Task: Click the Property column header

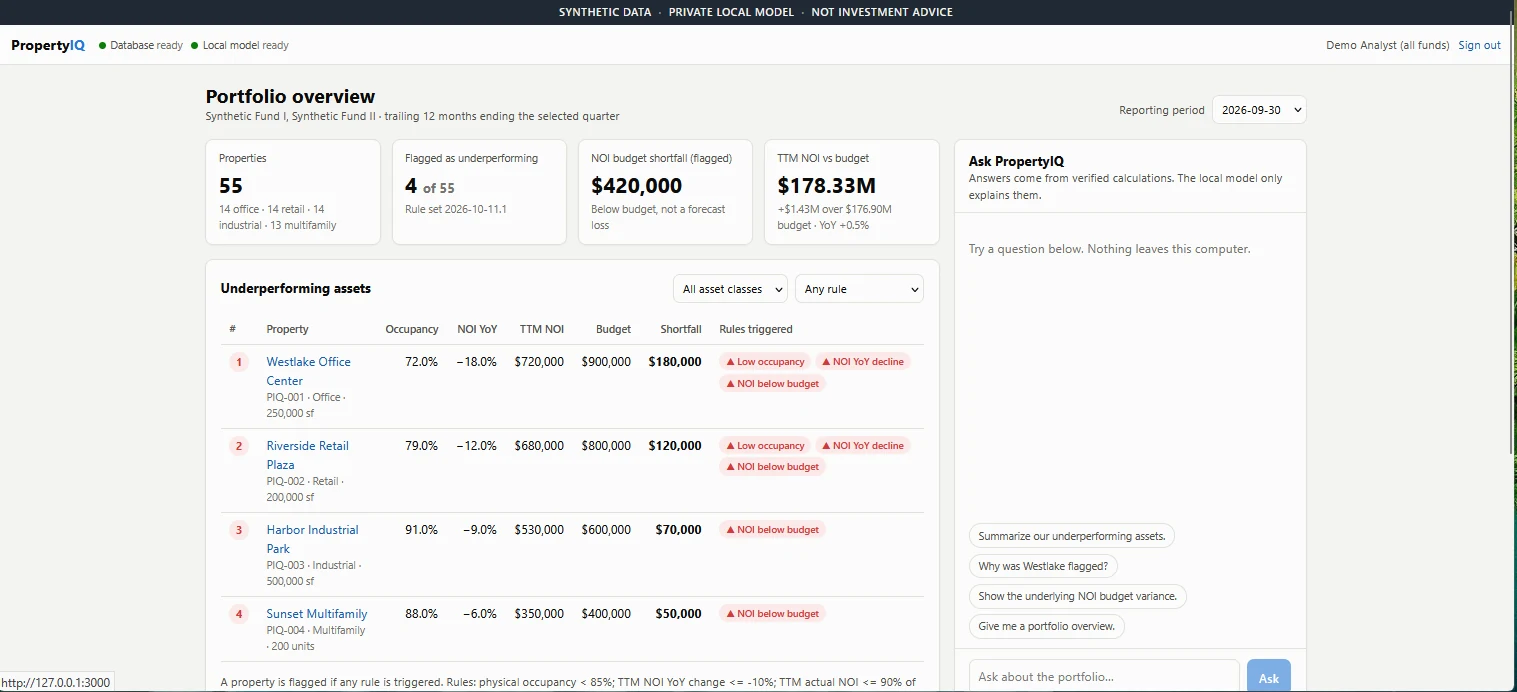Action: coord(287,329)
